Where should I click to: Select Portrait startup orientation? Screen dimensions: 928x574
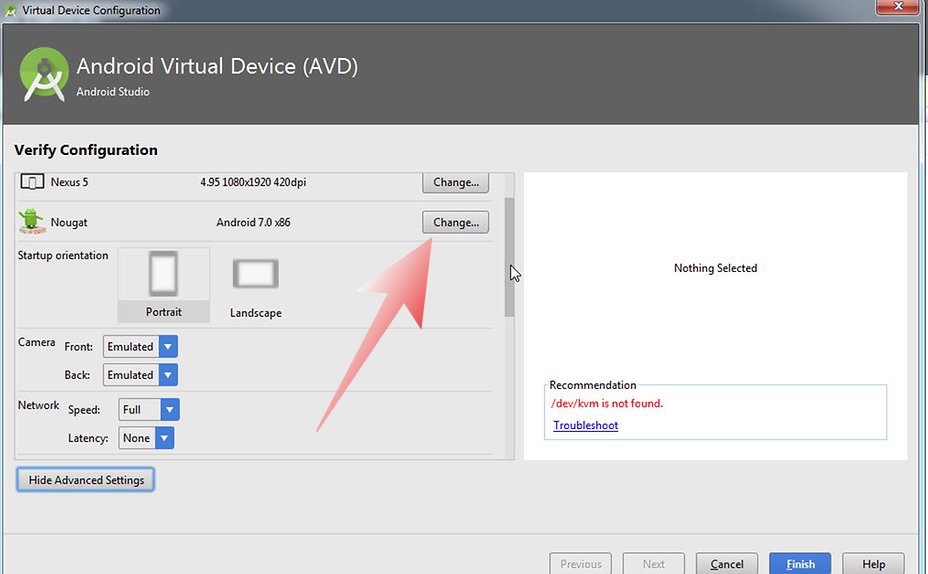tap(163, 285)
